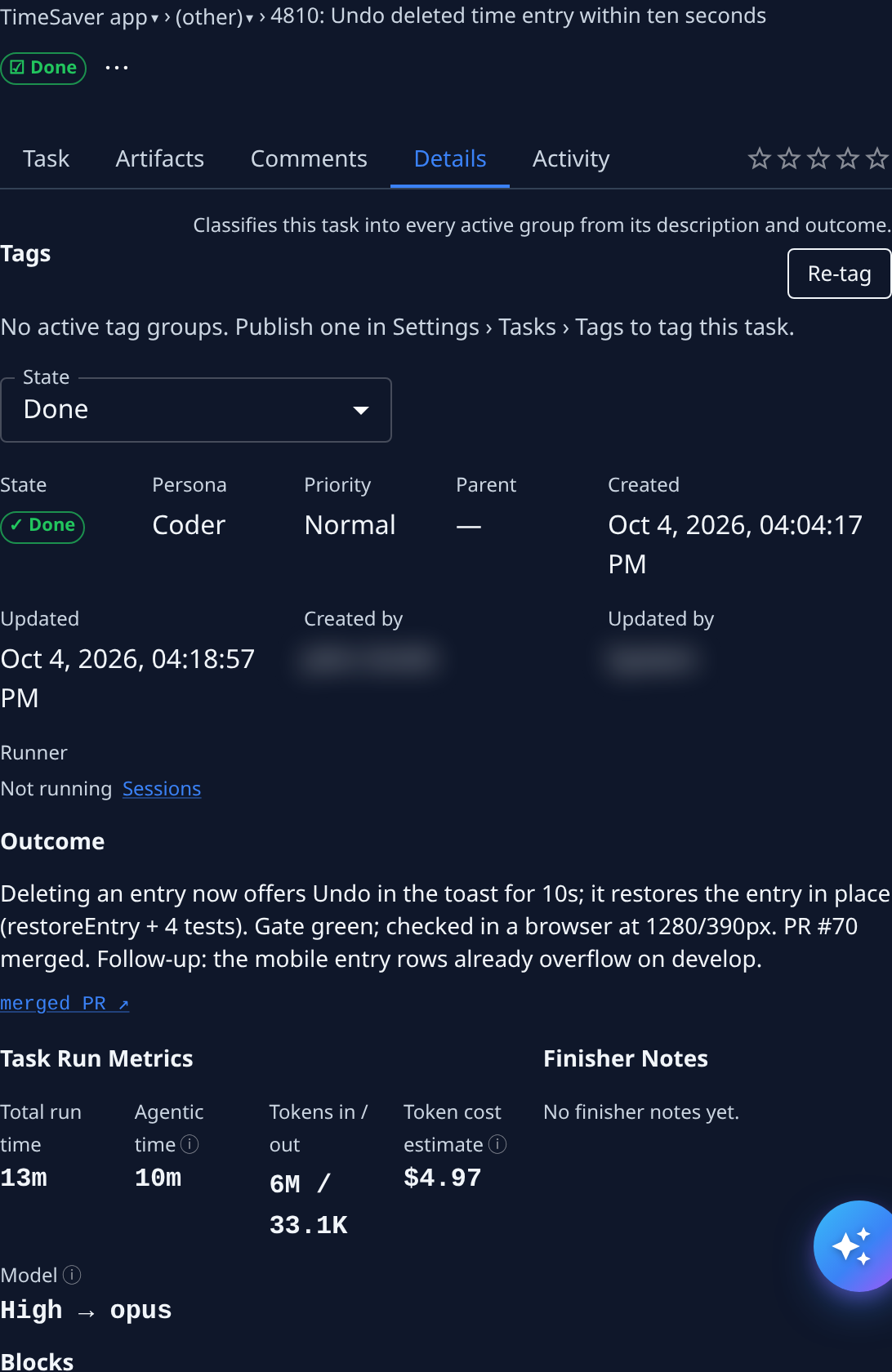The width and height of the screenshot is (892, 1372).
Task: Click the Updated date Oct 4, 2026, 04:18:57 PM
Action: (127, 679)
